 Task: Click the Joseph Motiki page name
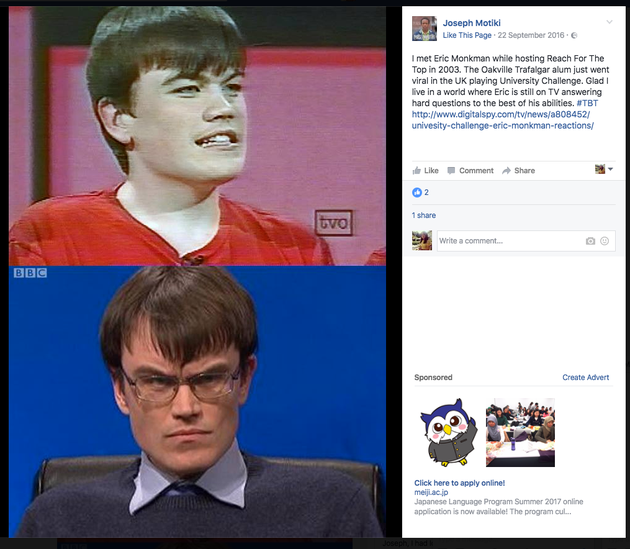(x=471, y=23)
